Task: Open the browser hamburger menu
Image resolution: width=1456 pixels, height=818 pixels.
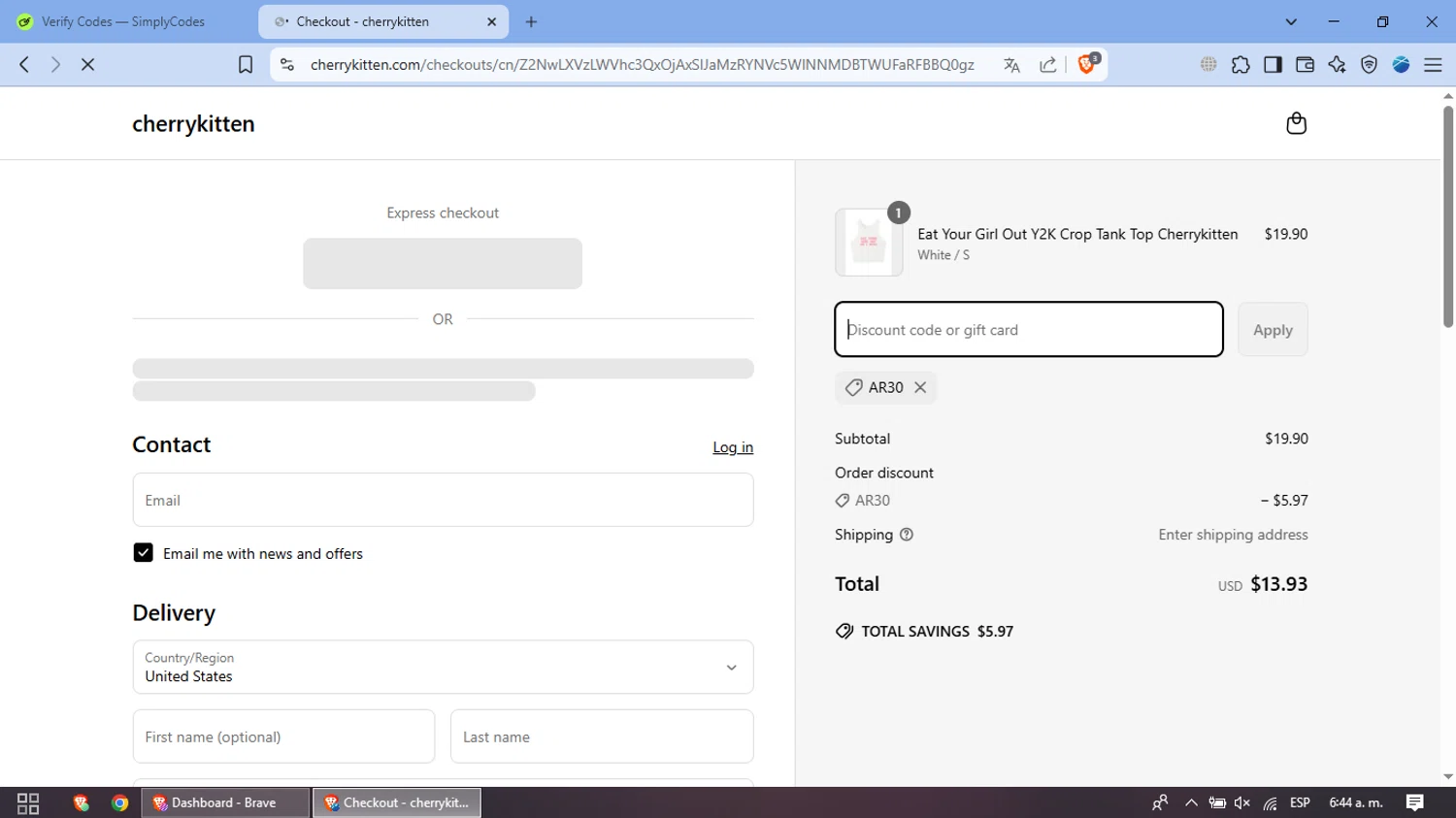Action: [x=1433, y=65]
